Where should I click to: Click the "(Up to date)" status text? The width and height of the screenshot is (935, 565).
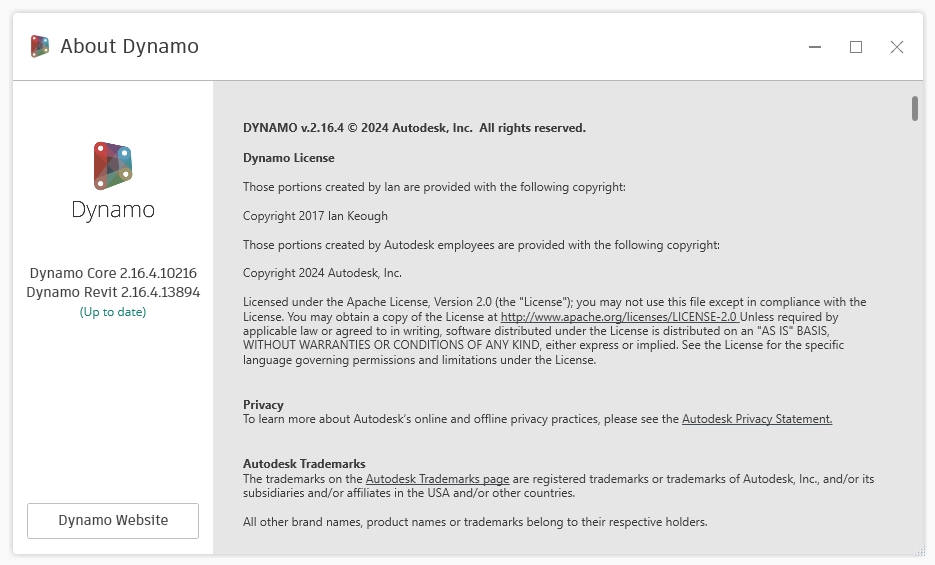coord(113,312)
